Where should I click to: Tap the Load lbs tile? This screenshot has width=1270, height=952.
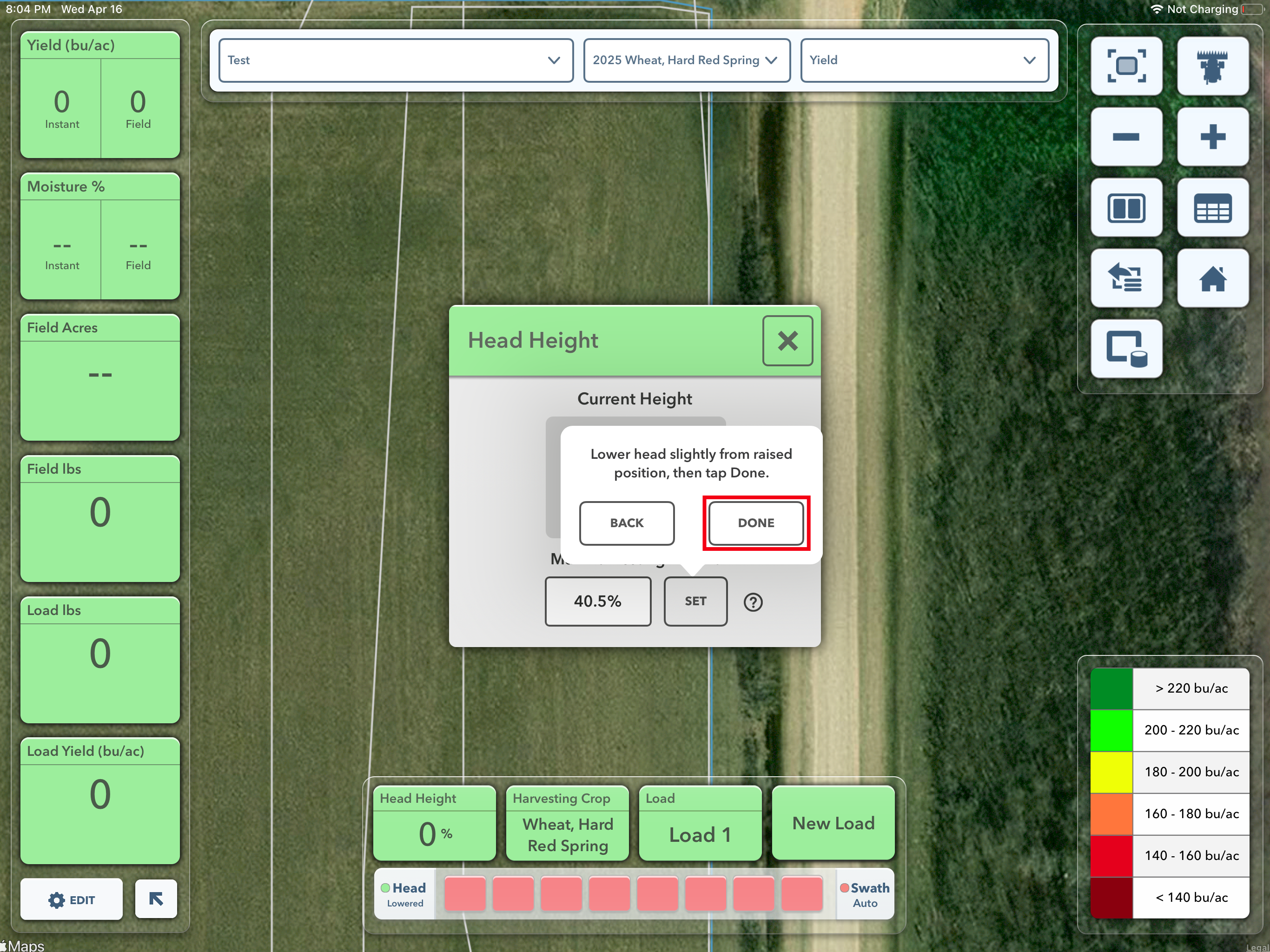tap(100, 660)
